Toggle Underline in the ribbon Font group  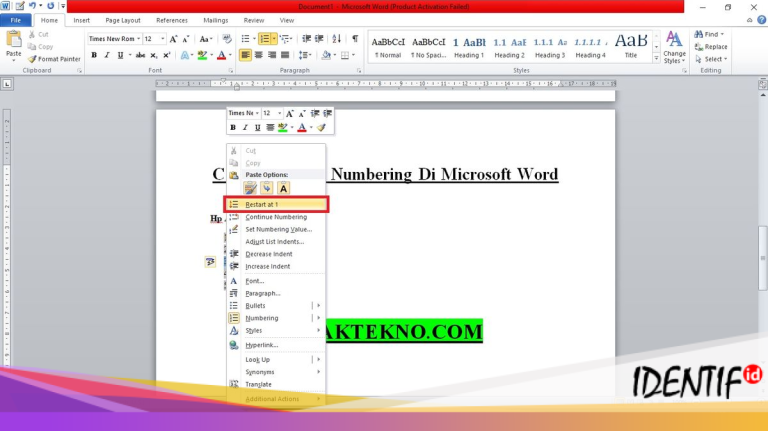[120, 55]
